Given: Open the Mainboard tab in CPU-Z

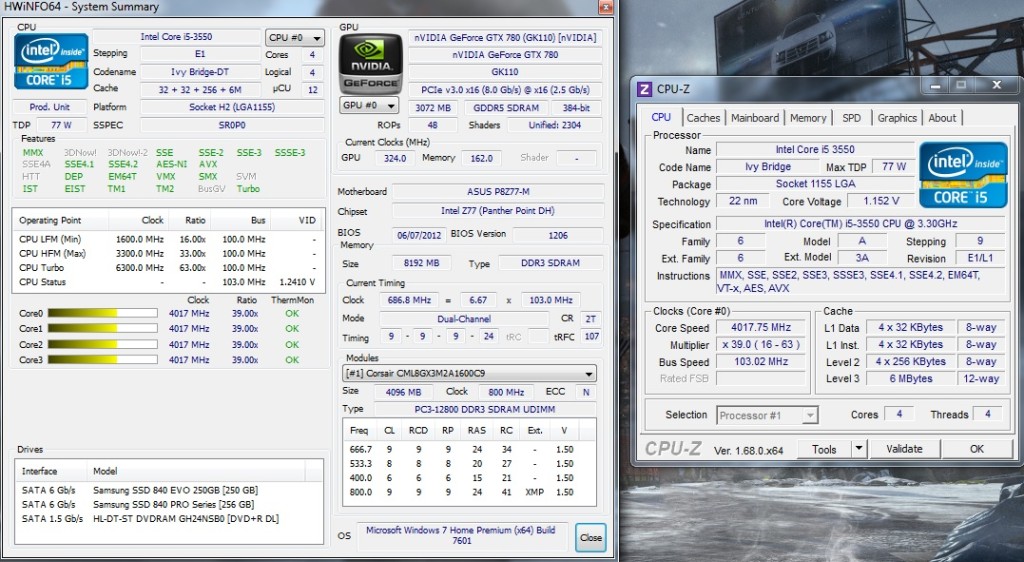Looking at the screenshot, I should 755,118.
